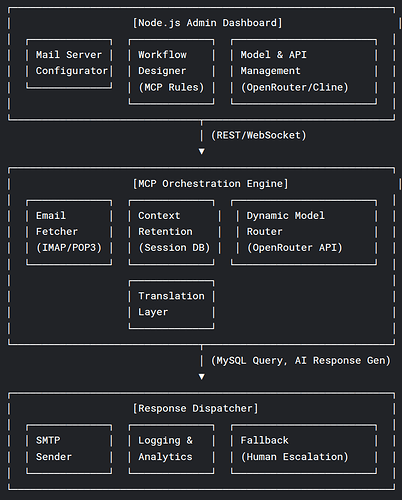Click the Model & API Management box
This screenshot has height=500, width=402.
coord(304,72)
